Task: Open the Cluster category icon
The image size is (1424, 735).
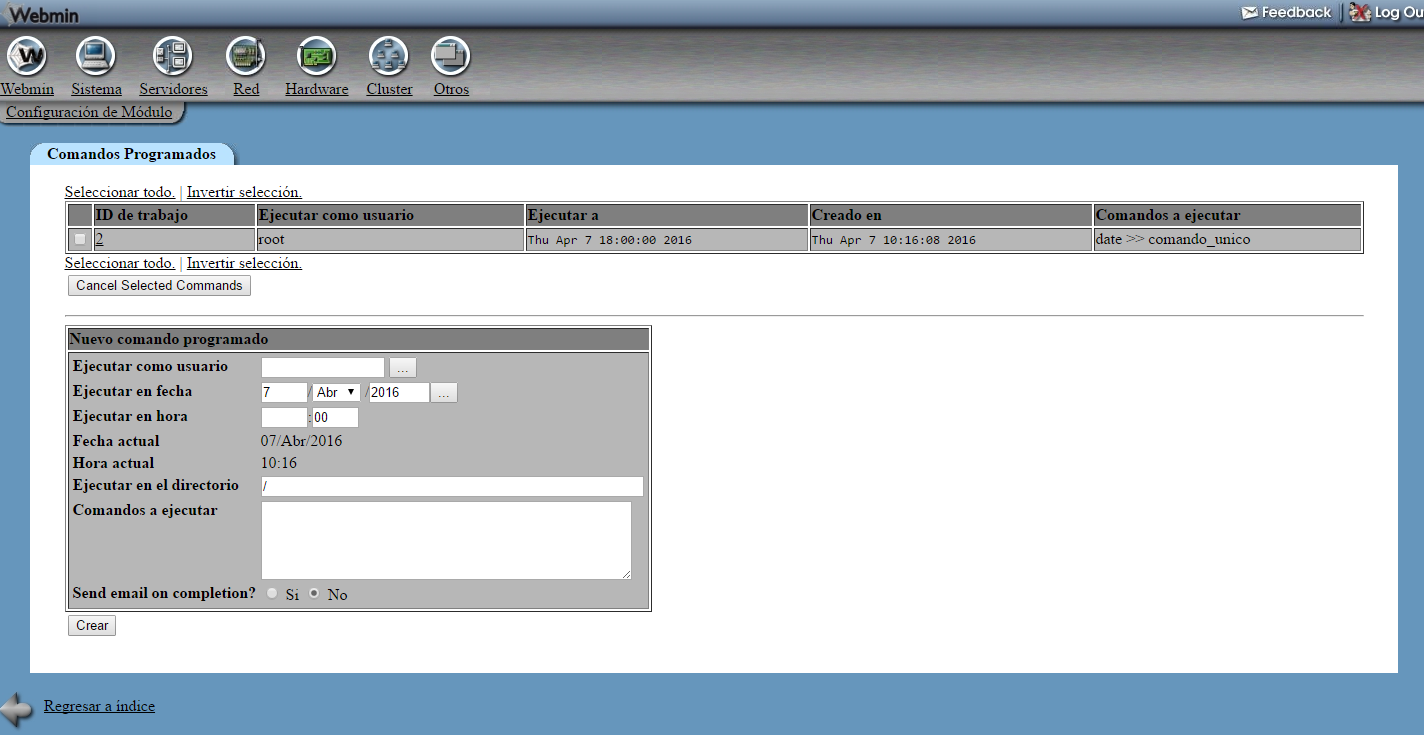Action: coord(388,56)
